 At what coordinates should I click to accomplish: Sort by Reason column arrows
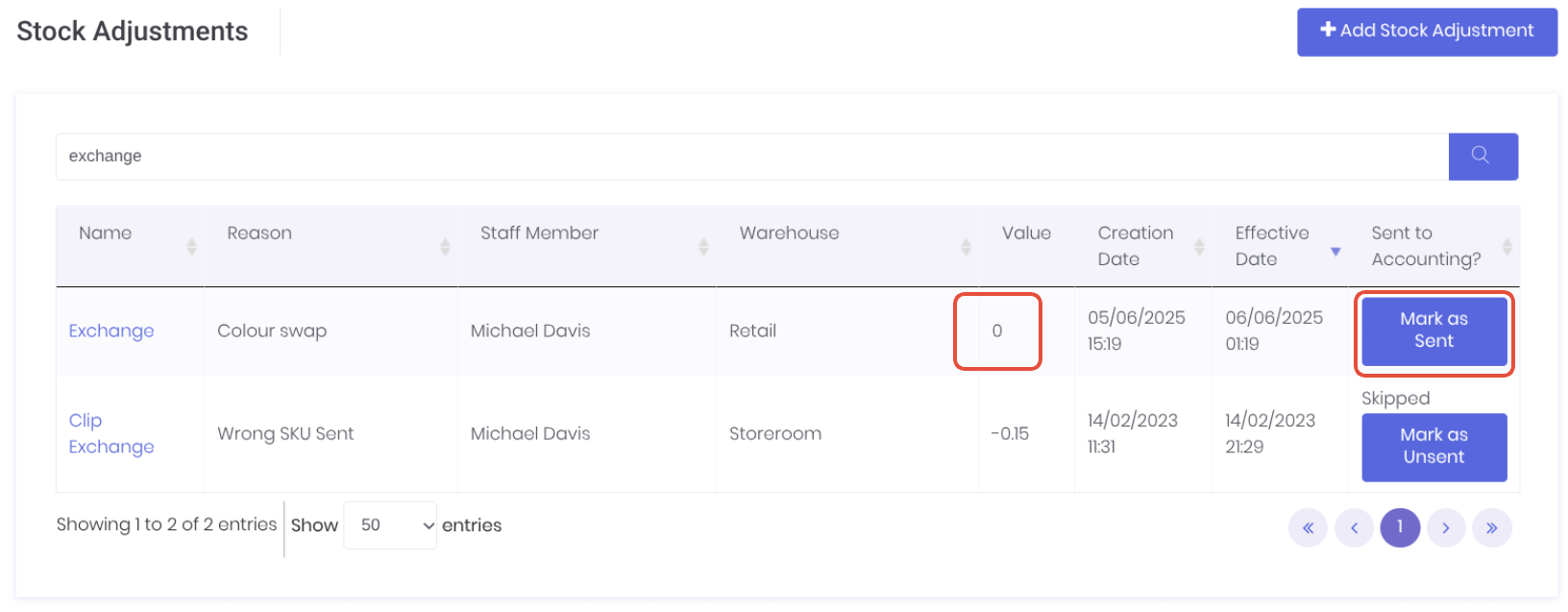pos(445,247)
